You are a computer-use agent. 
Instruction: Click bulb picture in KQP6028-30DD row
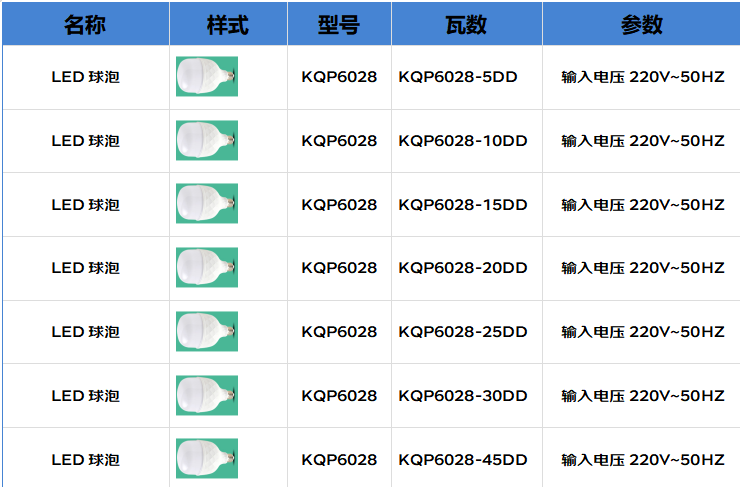(207, 395)
